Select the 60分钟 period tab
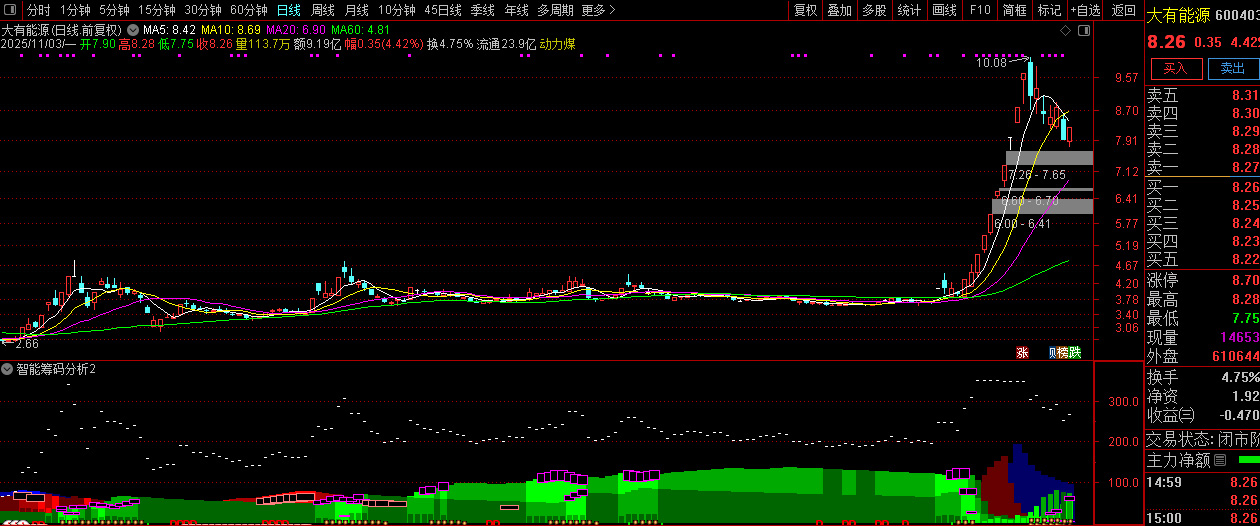Viewport: 1260px width, 526px height. (x=248, y=10)
